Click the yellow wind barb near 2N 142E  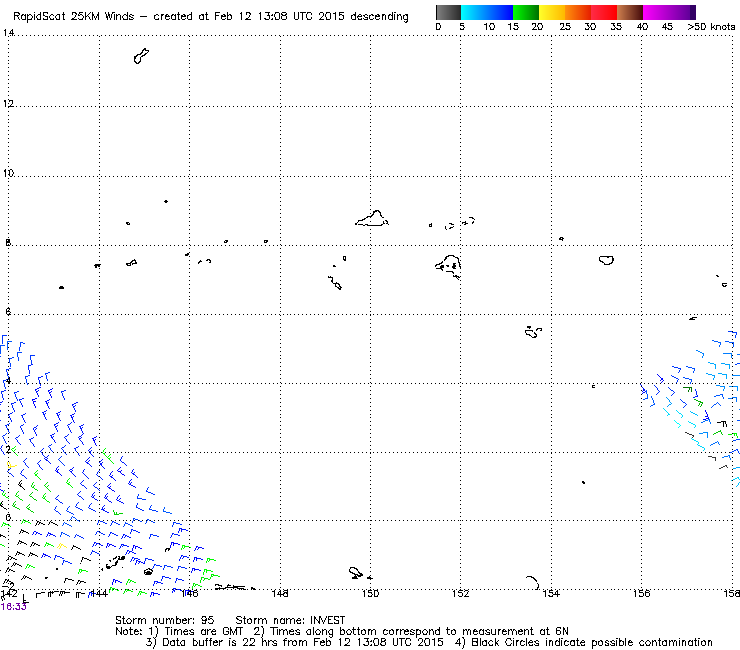11,465
